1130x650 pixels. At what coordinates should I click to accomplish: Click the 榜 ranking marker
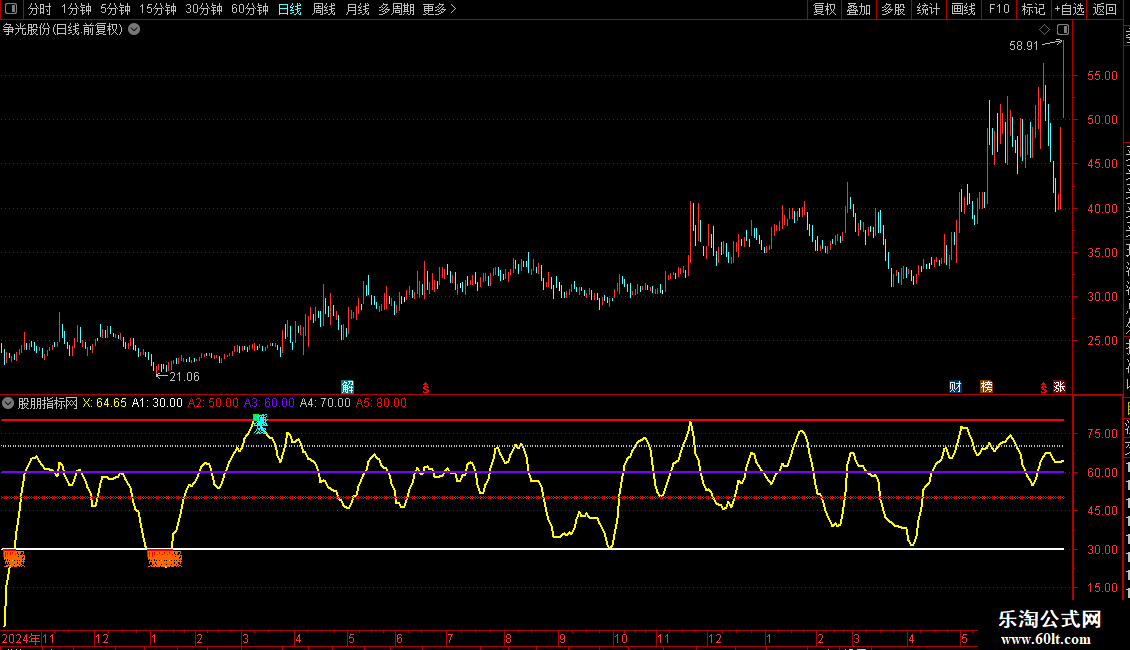(x=987, y=387)
